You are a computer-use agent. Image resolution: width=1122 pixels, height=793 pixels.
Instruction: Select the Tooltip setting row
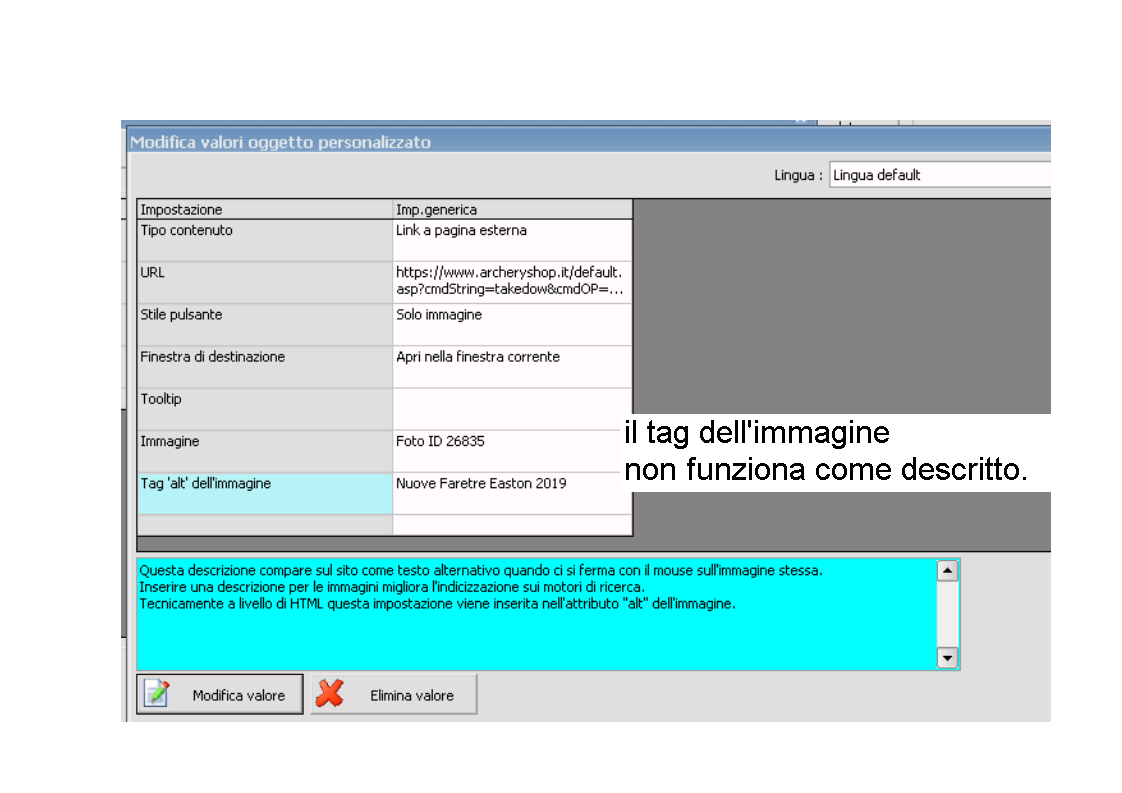pos(385,409)
